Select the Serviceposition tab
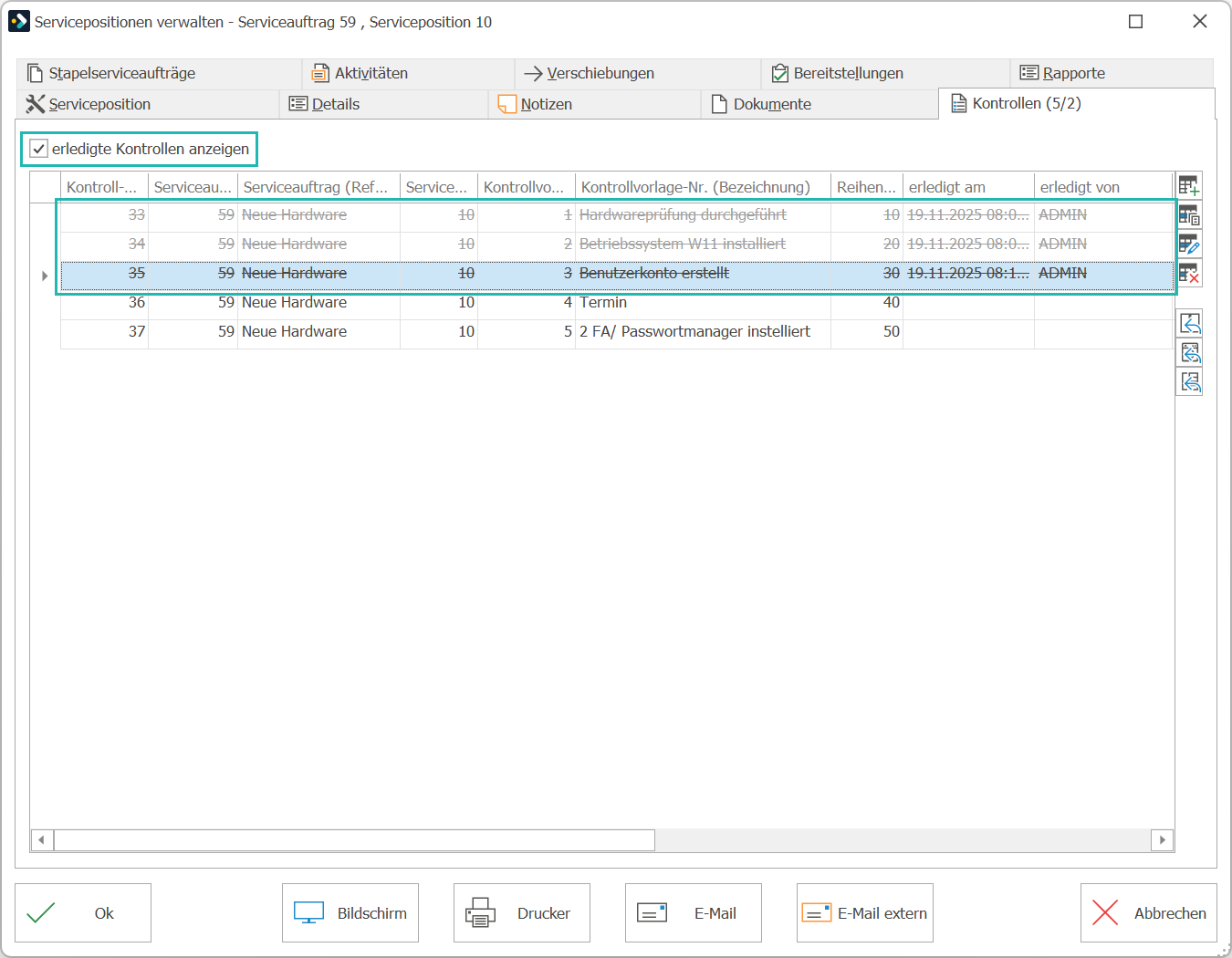 pyautogui.click(x=147, y=104)
